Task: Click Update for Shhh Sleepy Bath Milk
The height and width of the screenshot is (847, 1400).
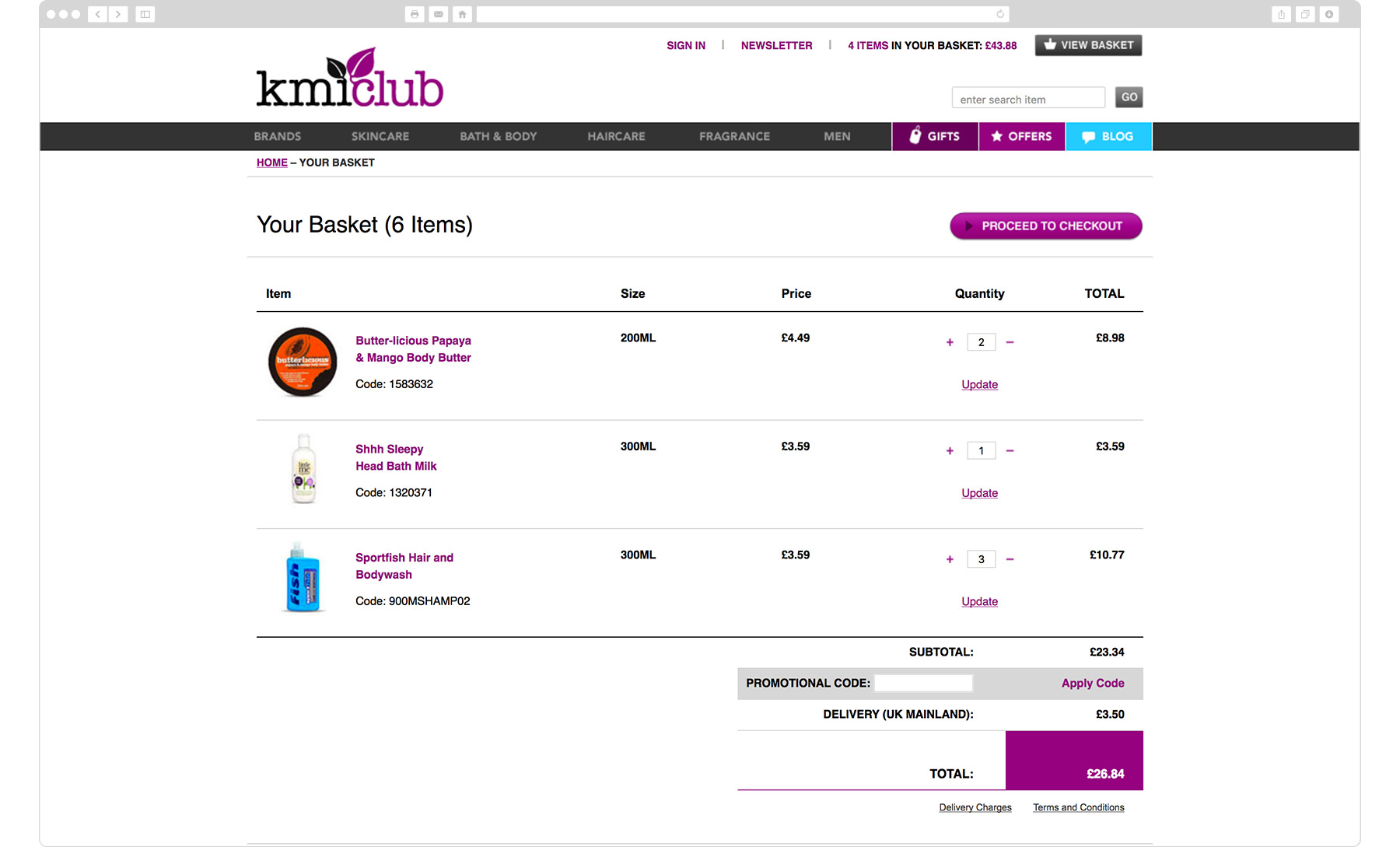Action: [979, 493]
